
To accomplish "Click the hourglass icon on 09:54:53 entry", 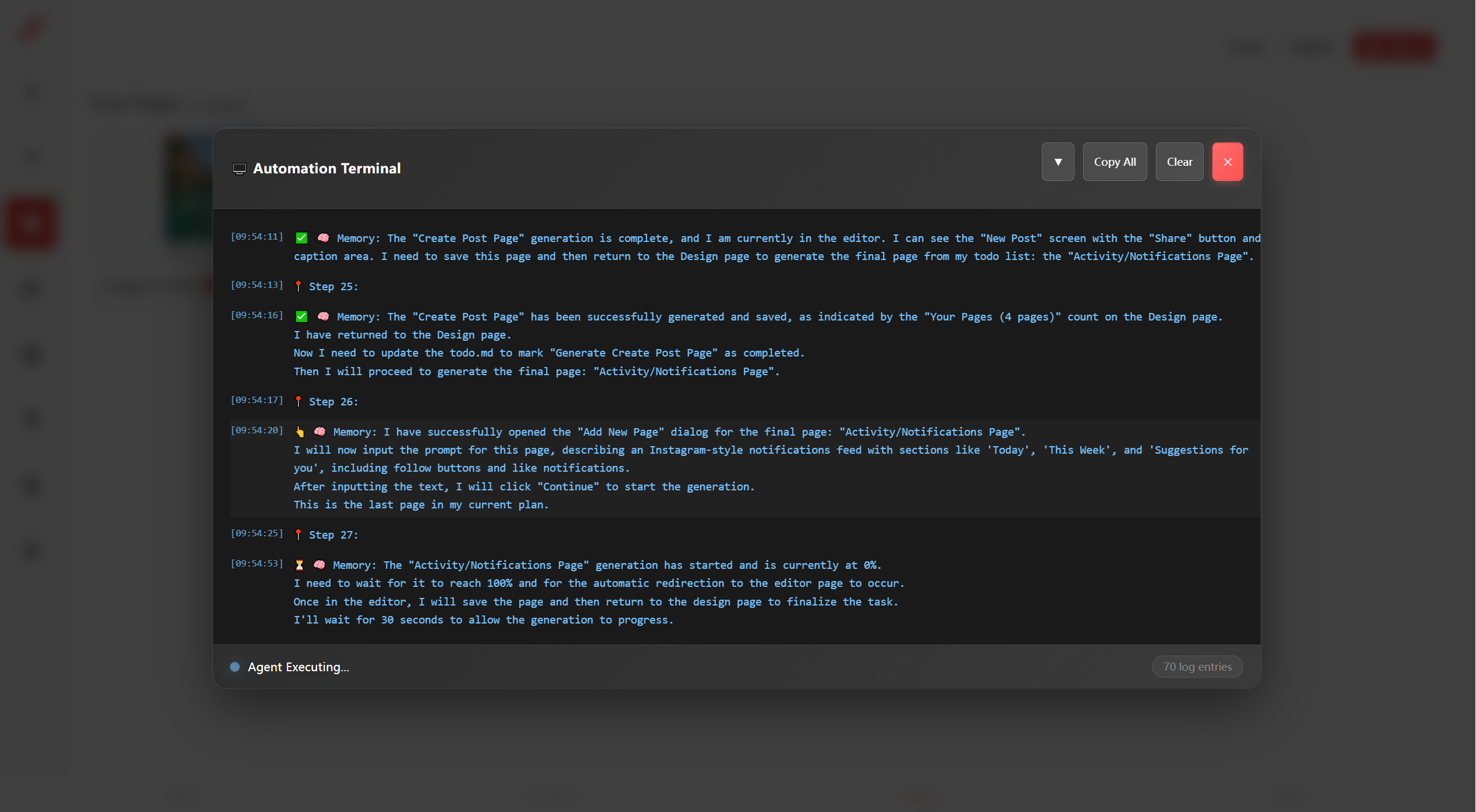I will 299,565.
